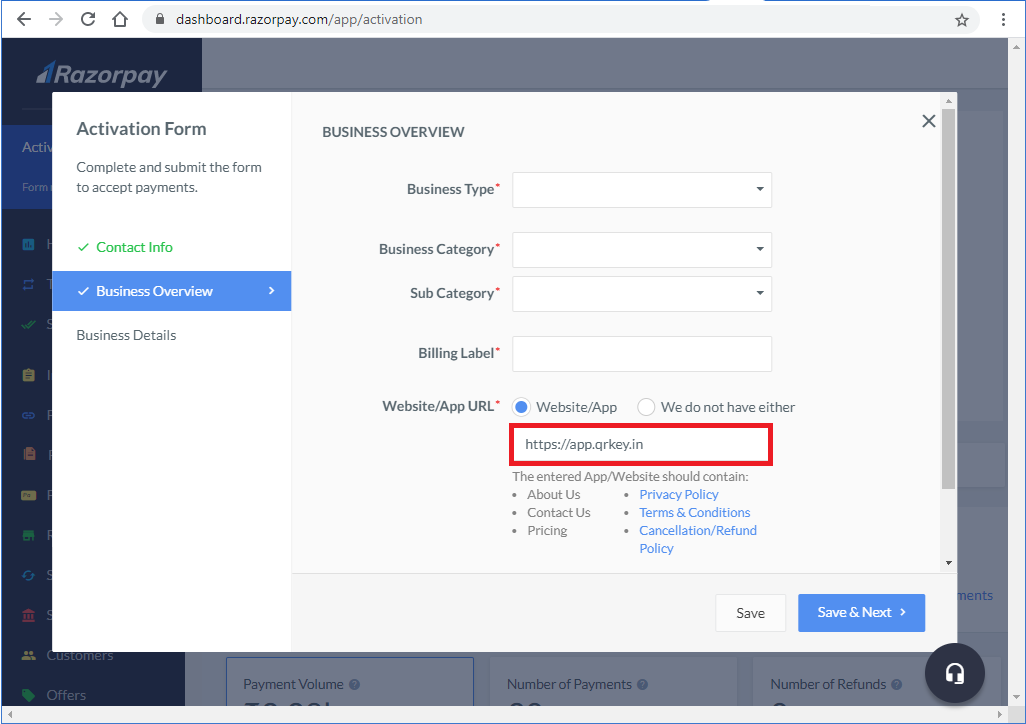The image size is (1026, 724).
Task: Open the Business Type dropdown
Action: (x=641, y=189)
